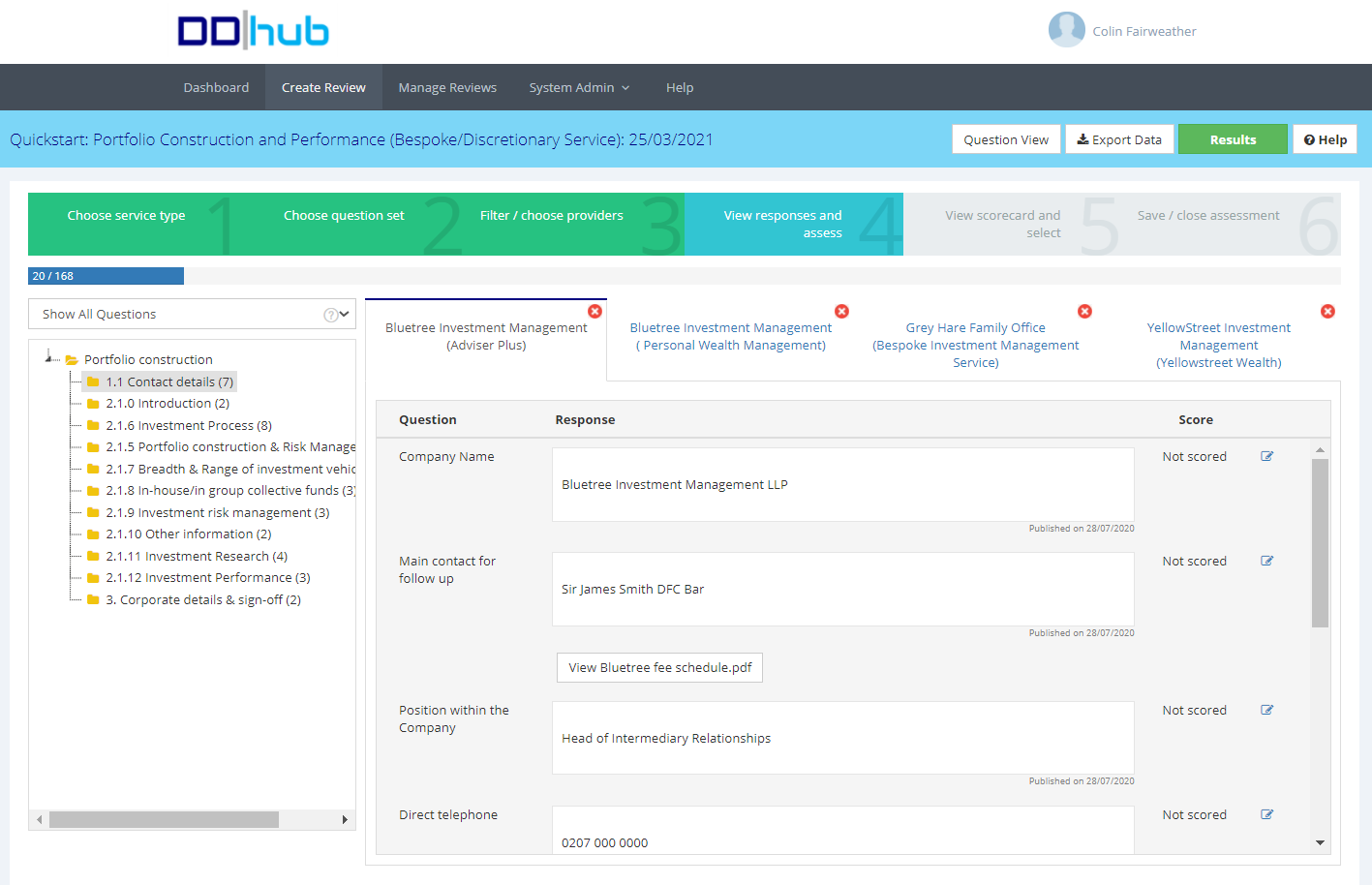
Task: Select 3. Corporate details & sign-off (2)
Action: [x=203, y=599]
